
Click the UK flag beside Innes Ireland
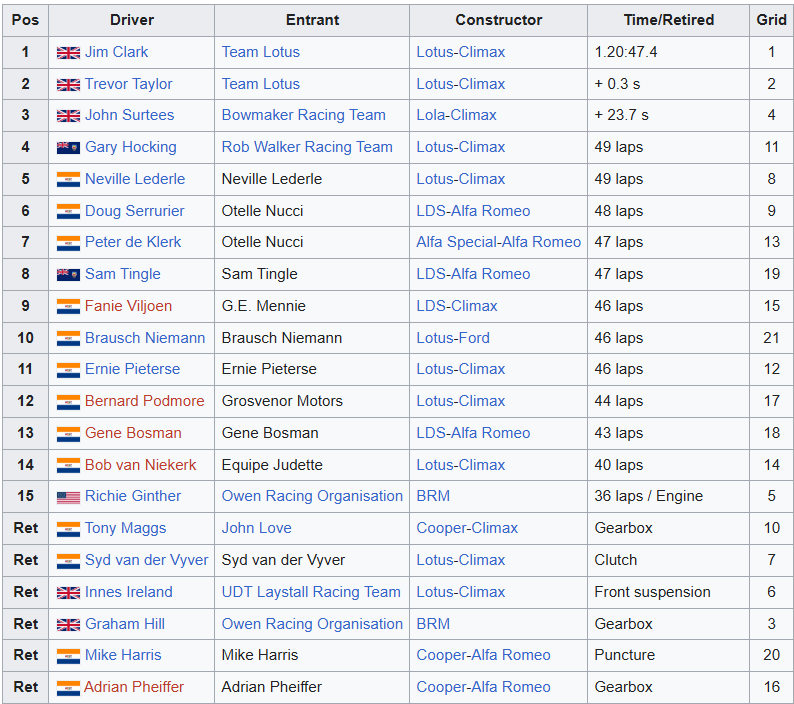[68, 593]
